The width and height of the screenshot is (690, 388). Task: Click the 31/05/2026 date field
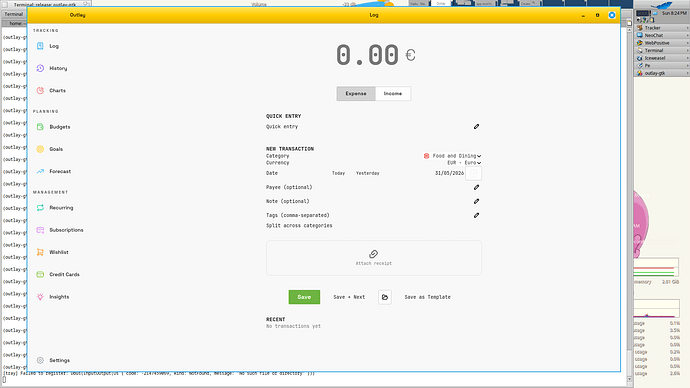coord(449,173)
